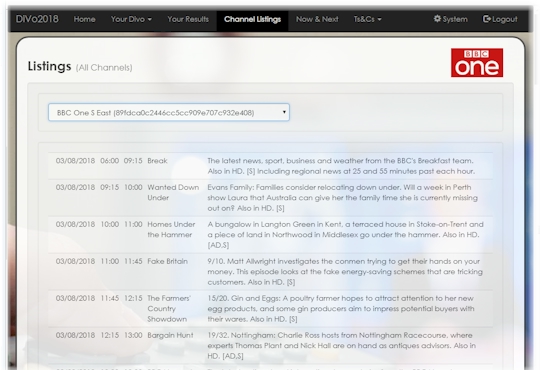Click the BBC One logo
Screen dimensions: 540x370
click(477, 63)
